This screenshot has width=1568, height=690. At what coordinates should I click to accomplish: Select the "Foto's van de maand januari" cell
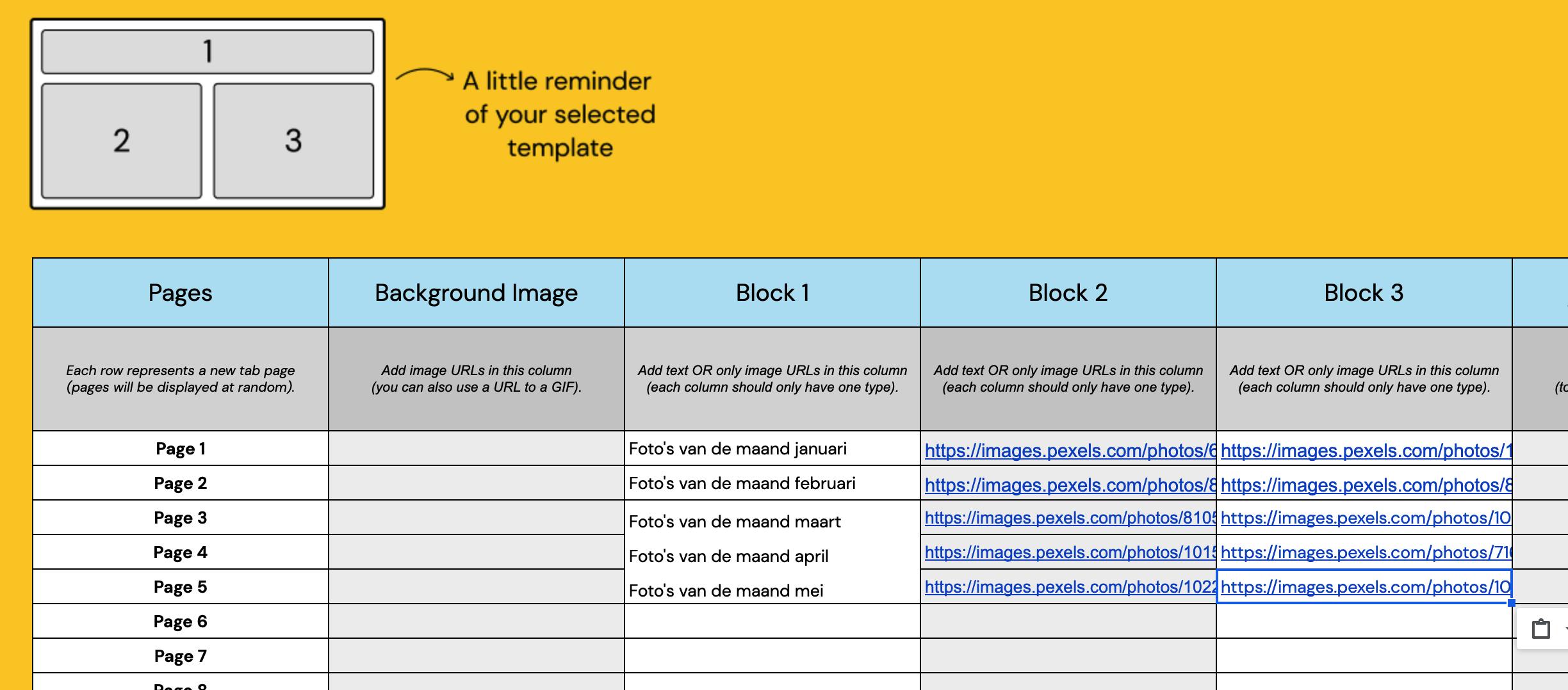(x=772, y=449)
